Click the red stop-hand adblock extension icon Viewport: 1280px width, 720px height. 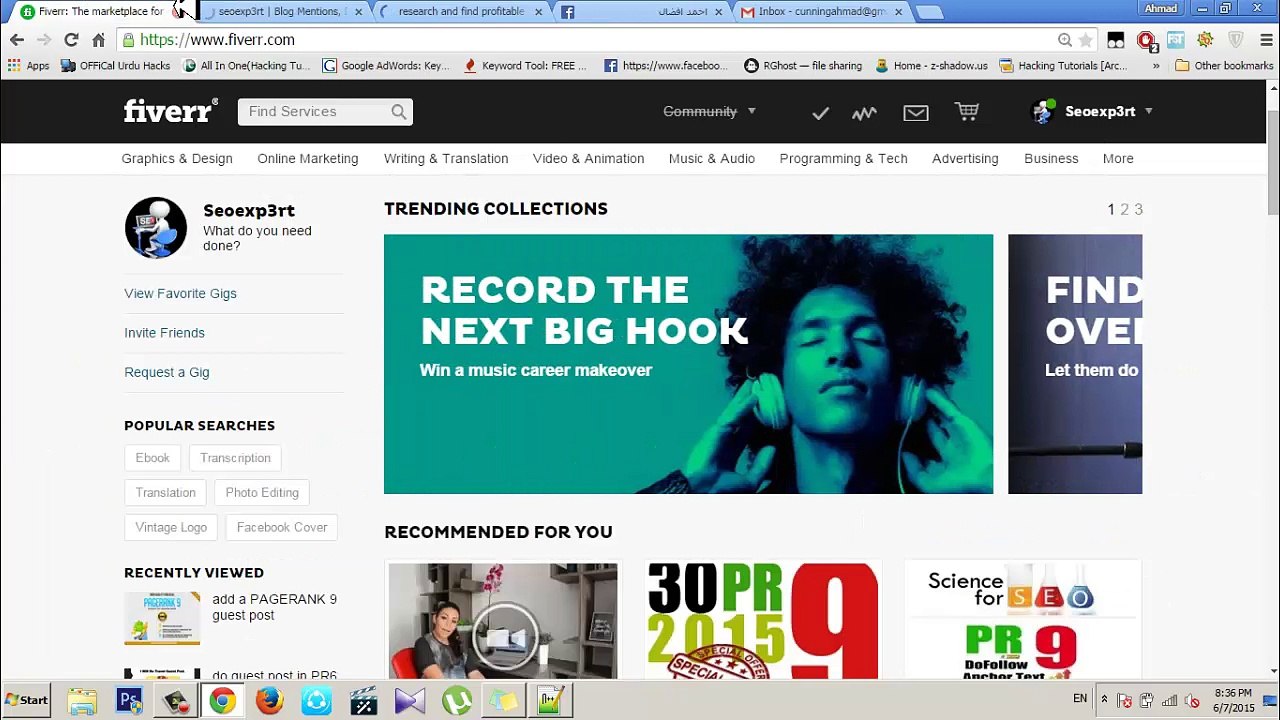click(1146, 40)
